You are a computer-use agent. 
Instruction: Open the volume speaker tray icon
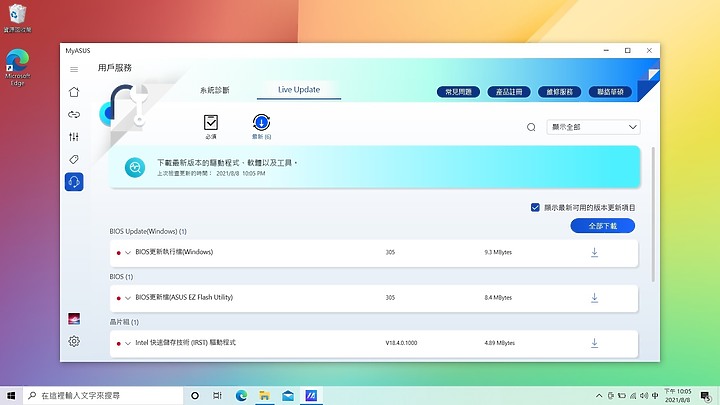(644, 395)
